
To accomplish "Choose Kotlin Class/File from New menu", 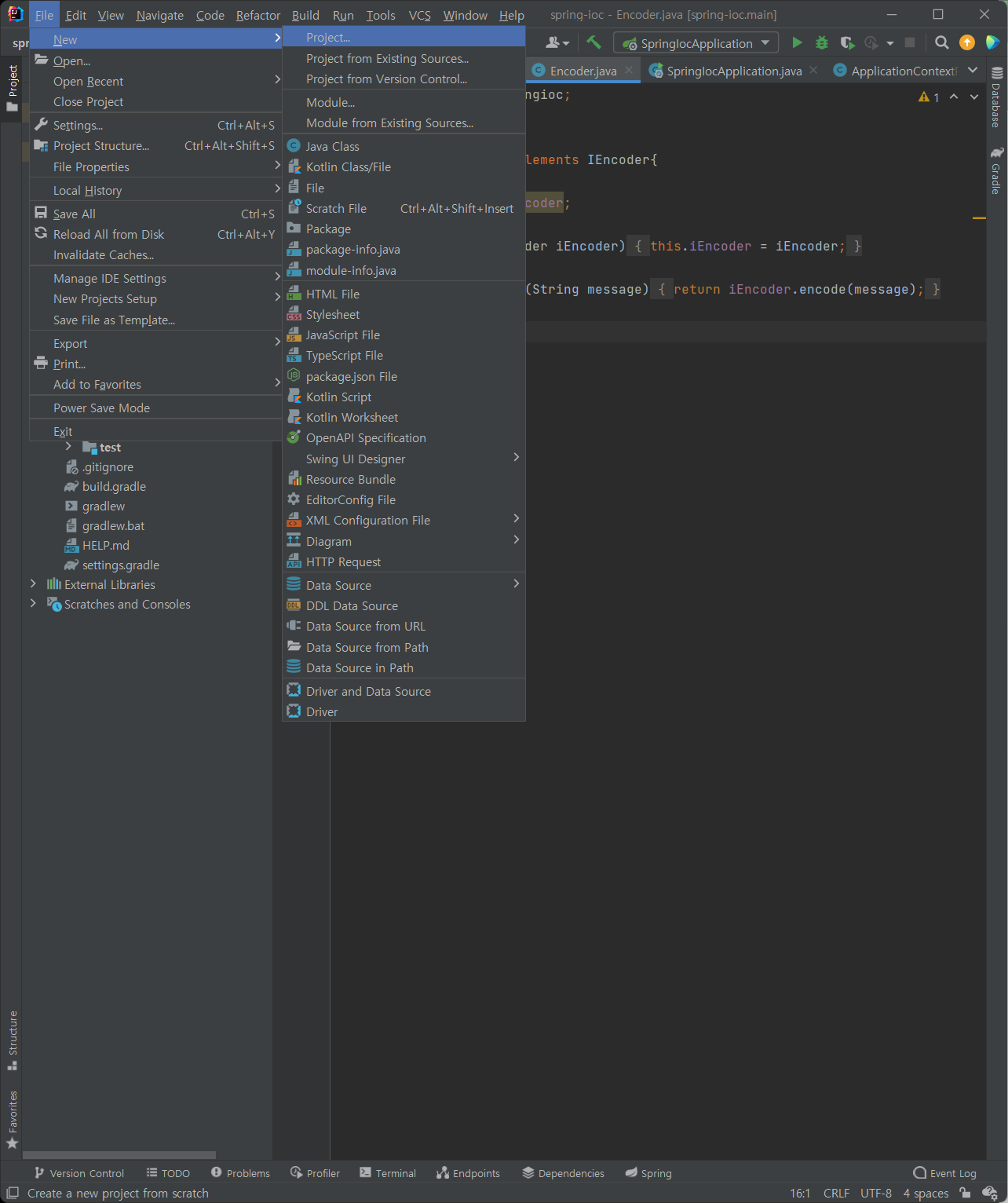I will [x=404, y=166].
